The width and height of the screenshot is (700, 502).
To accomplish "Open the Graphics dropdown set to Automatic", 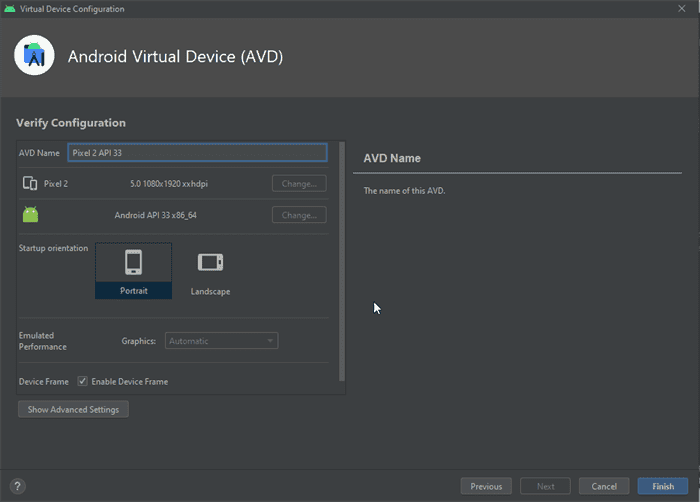I will [x=221, y=341].
